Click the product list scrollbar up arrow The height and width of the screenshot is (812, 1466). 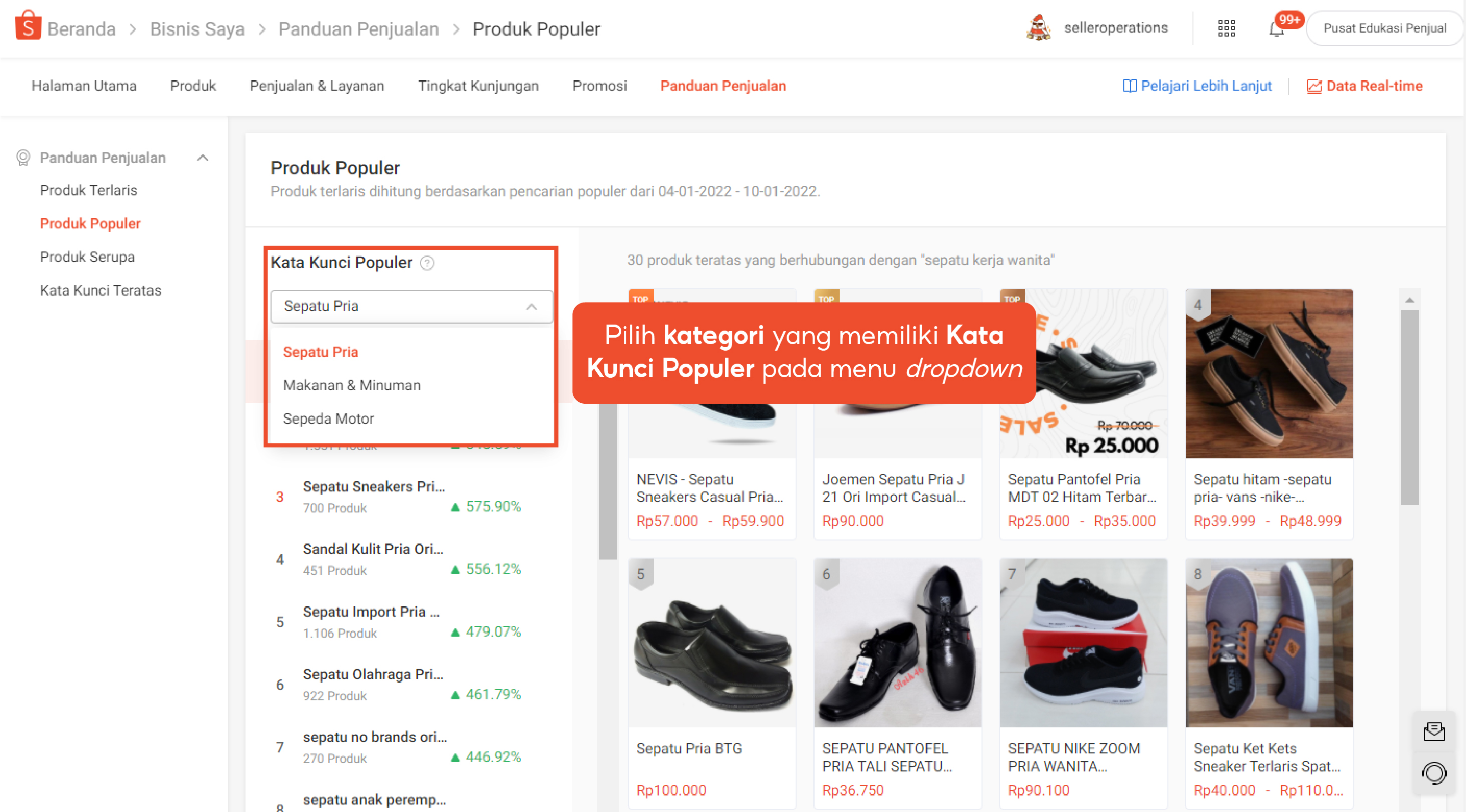pyautogui.click(x=1409, y=300)
